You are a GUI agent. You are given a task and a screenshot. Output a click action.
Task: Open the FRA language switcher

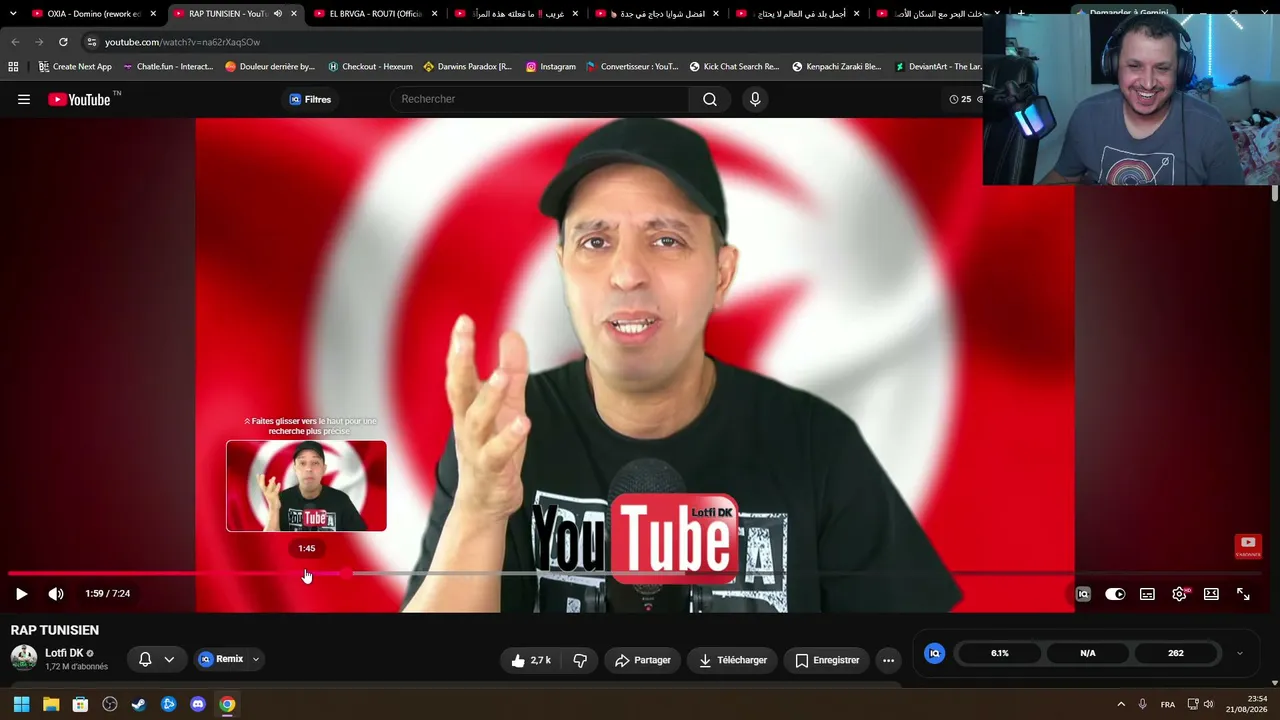tap(1167, 705)
